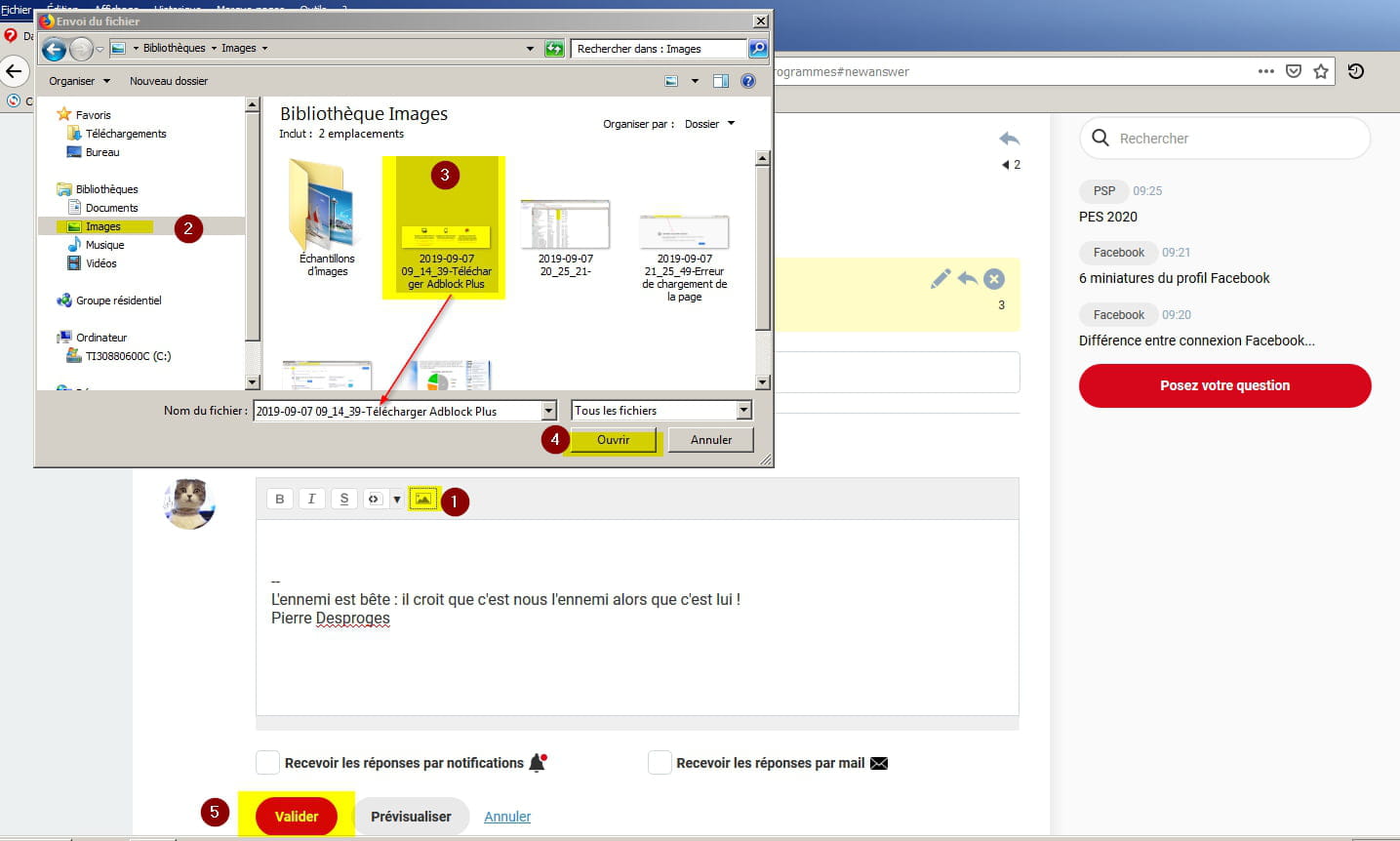Create a folder with Nouveau dossier

click(x=169, y=81)
